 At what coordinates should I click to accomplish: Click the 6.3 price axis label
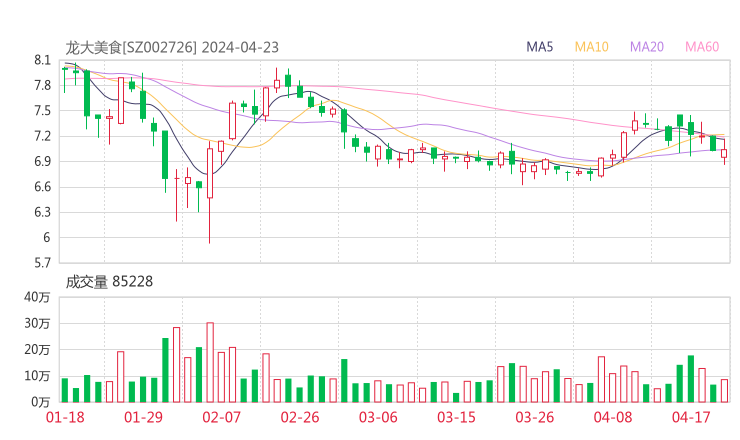tap(42, 212)
